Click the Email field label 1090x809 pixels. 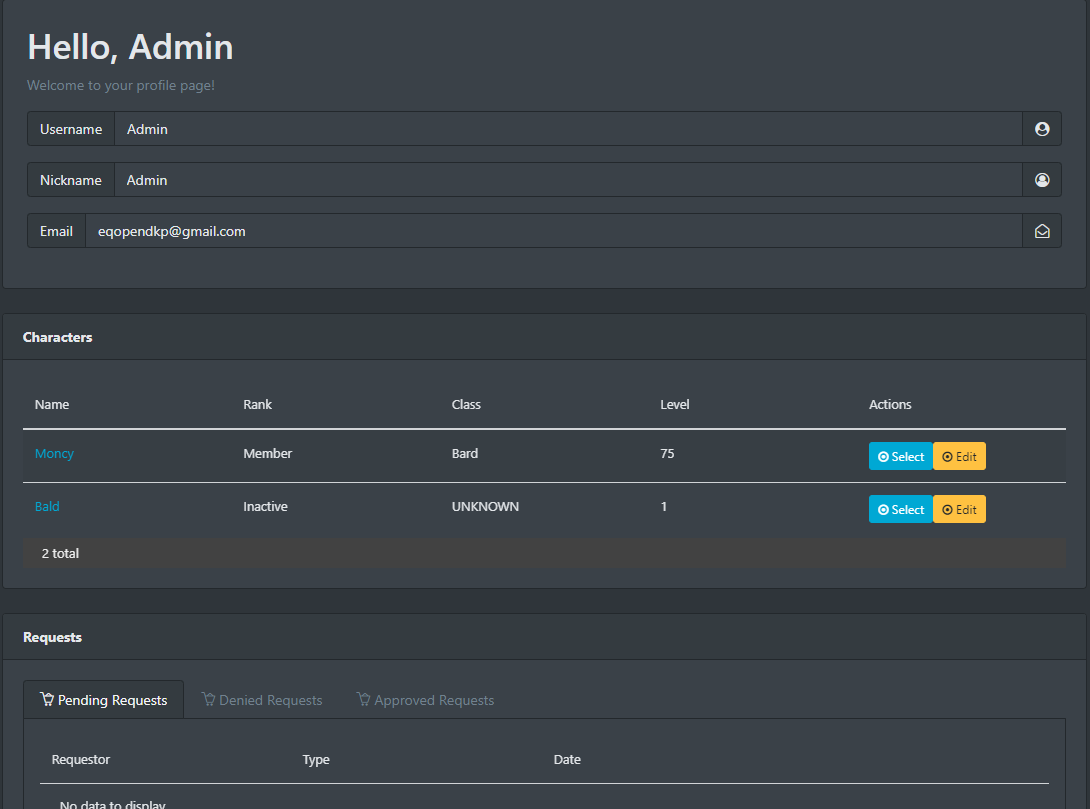[56, 231]
